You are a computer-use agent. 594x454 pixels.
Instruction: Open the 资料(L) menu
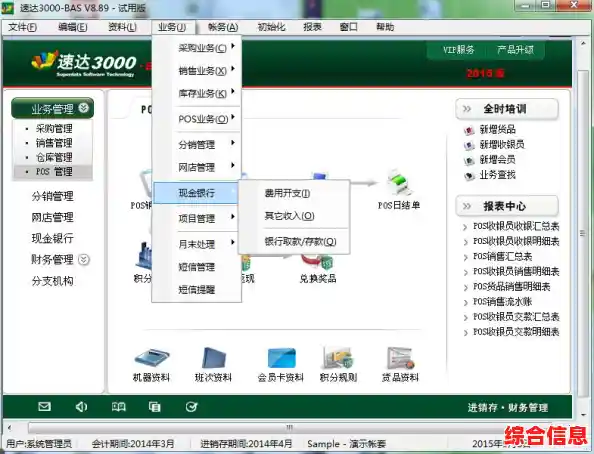[x=122, y=27]
